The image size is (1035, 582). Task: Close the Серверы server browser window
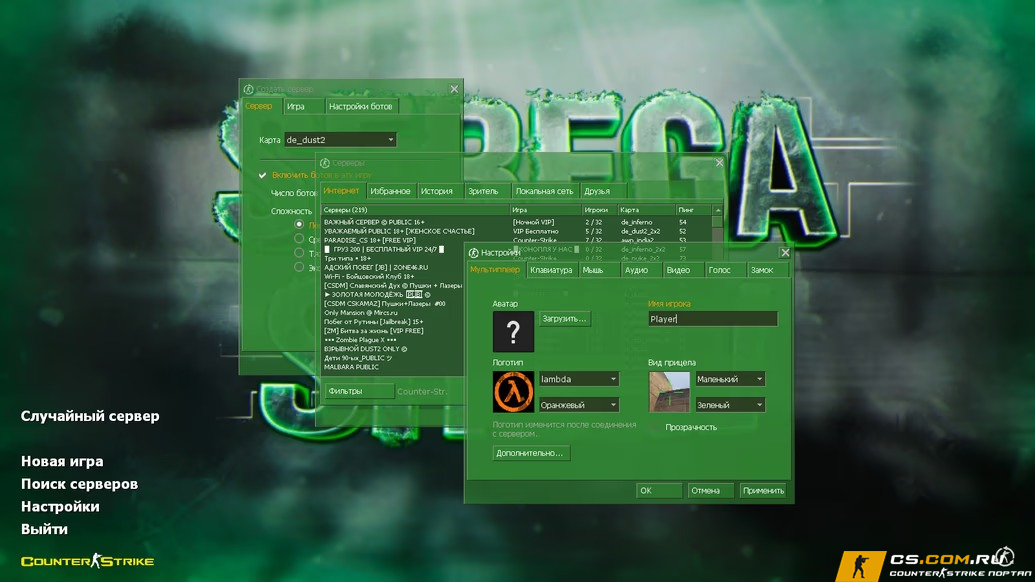click(x=719, y=162)
